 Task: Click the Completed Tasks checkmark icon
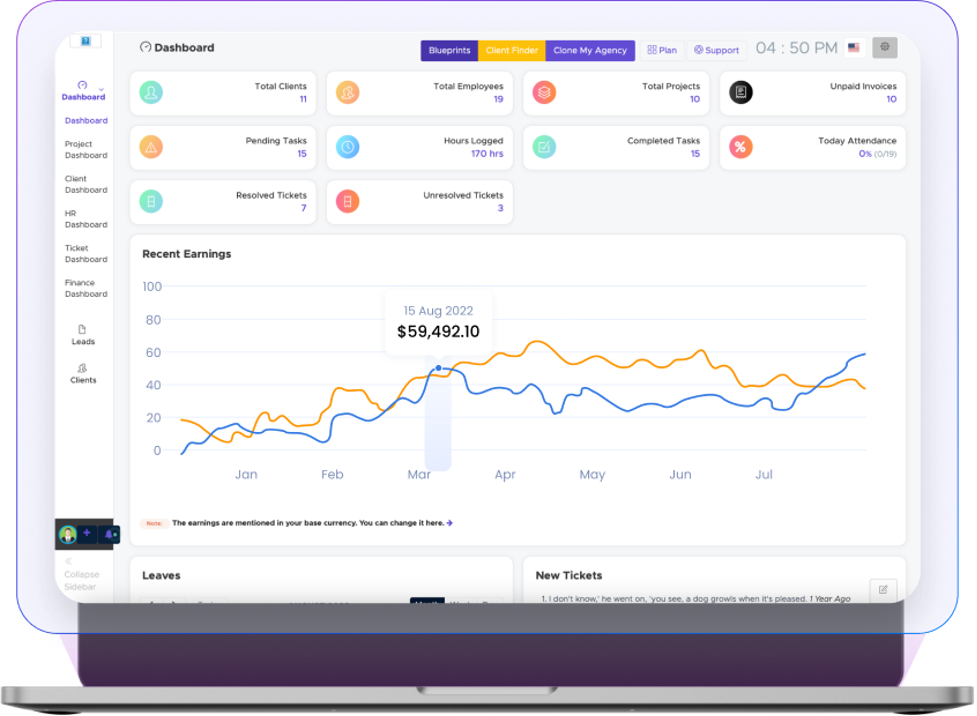544,147
